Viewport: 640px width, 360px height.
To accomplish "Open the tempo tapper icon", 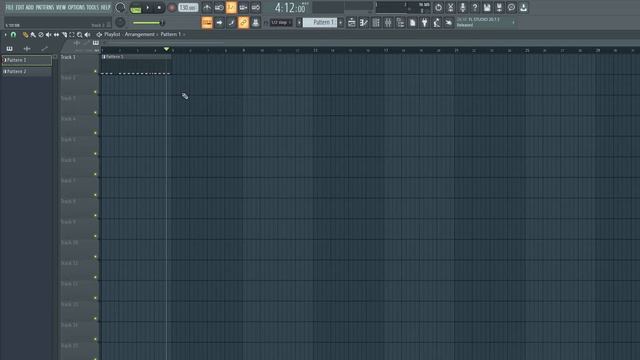I will tap(437, 22).
